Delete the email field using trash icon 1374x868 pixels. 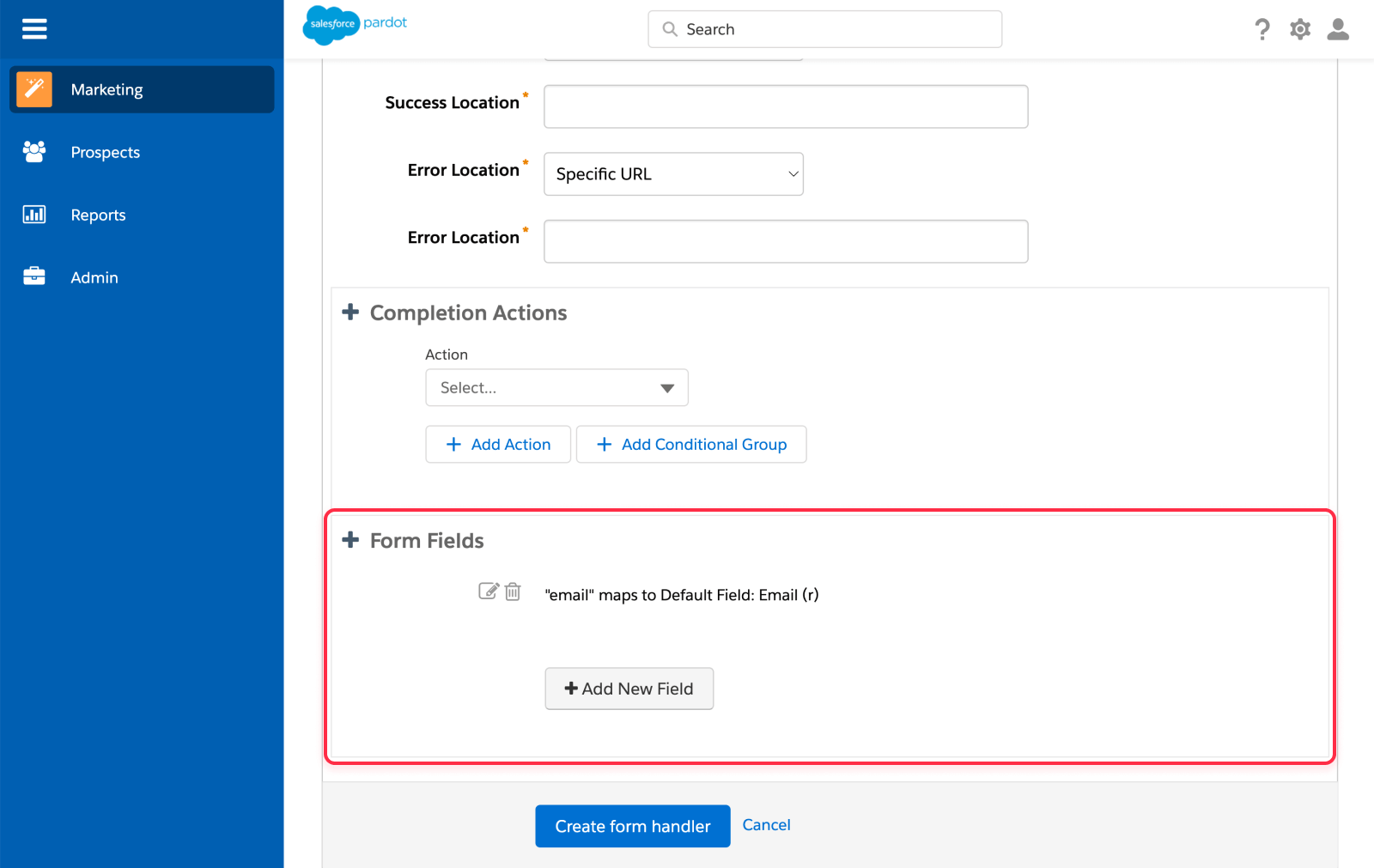(x=513, y=592)
